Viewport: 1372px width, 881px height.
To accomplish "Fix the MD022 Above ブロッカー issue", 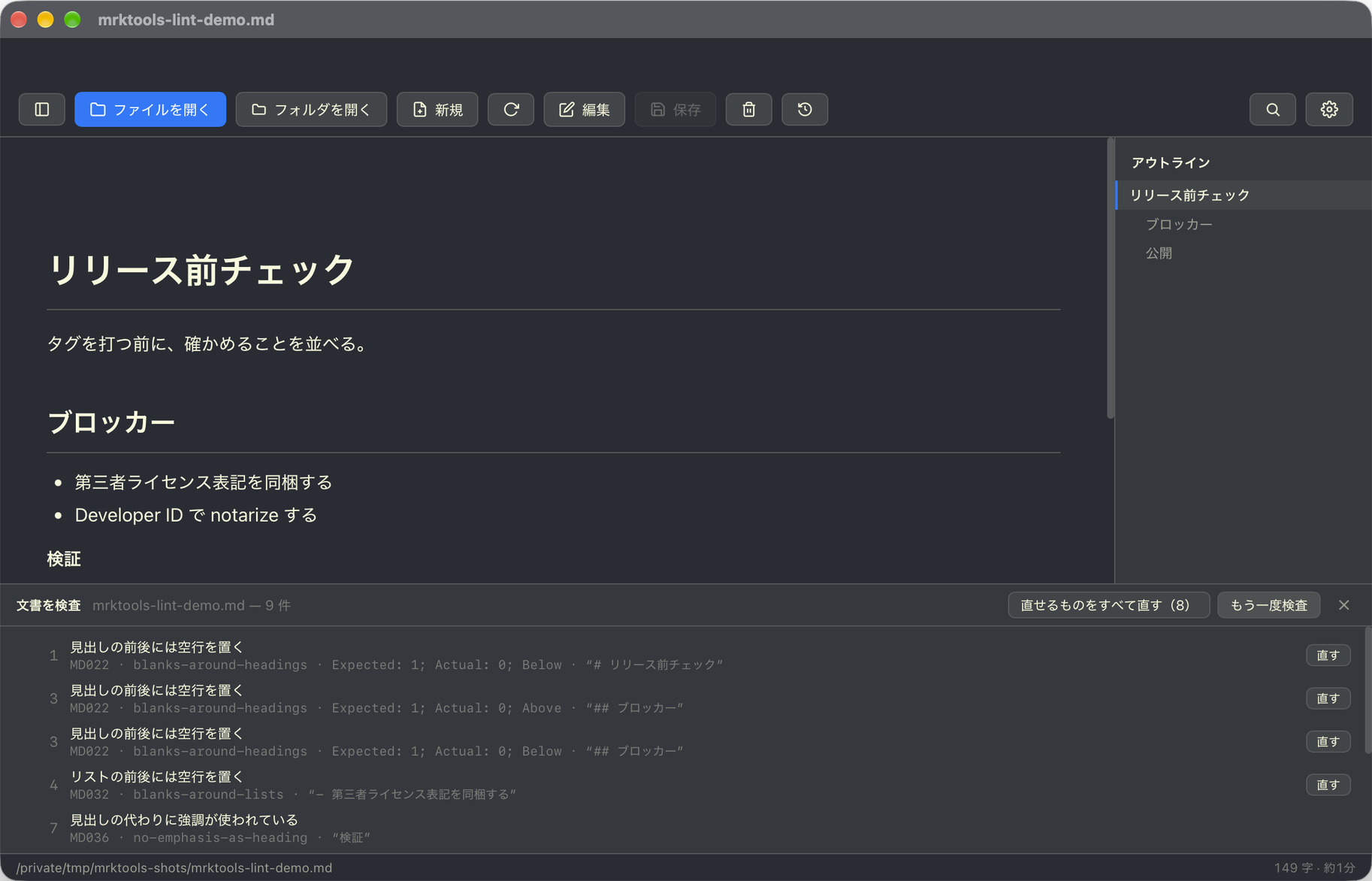I will pos(1328,698).
